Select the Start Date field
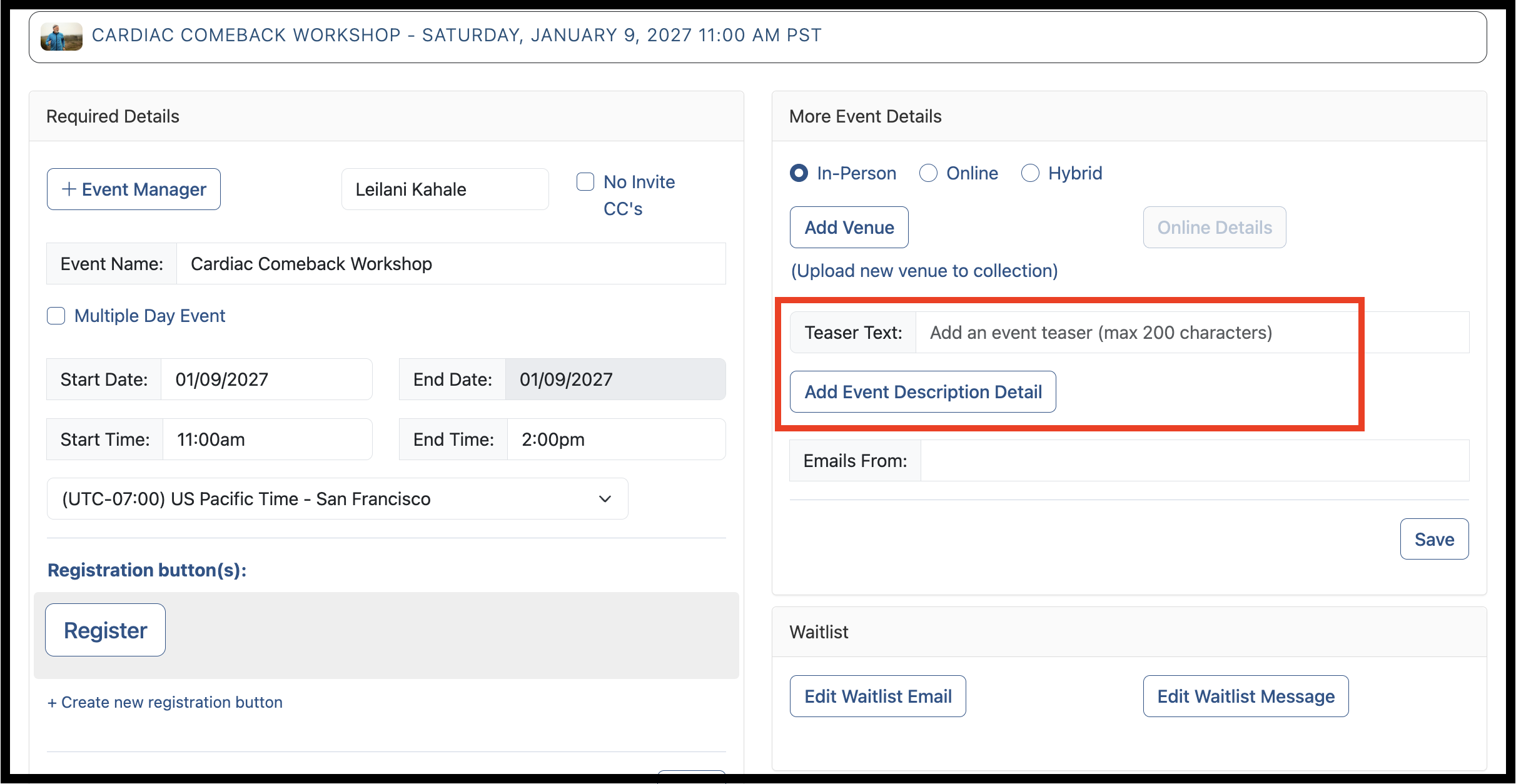The height and width of the screenshot is (784, 1516). coord(267,379)
